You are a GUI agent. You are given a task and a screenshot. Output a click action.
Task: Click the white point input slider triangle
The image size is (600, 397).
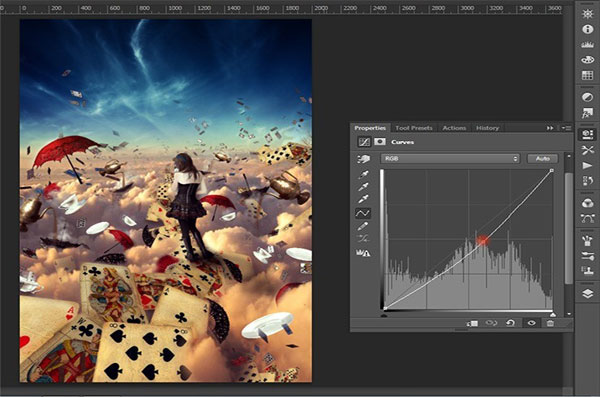[553, 315]
